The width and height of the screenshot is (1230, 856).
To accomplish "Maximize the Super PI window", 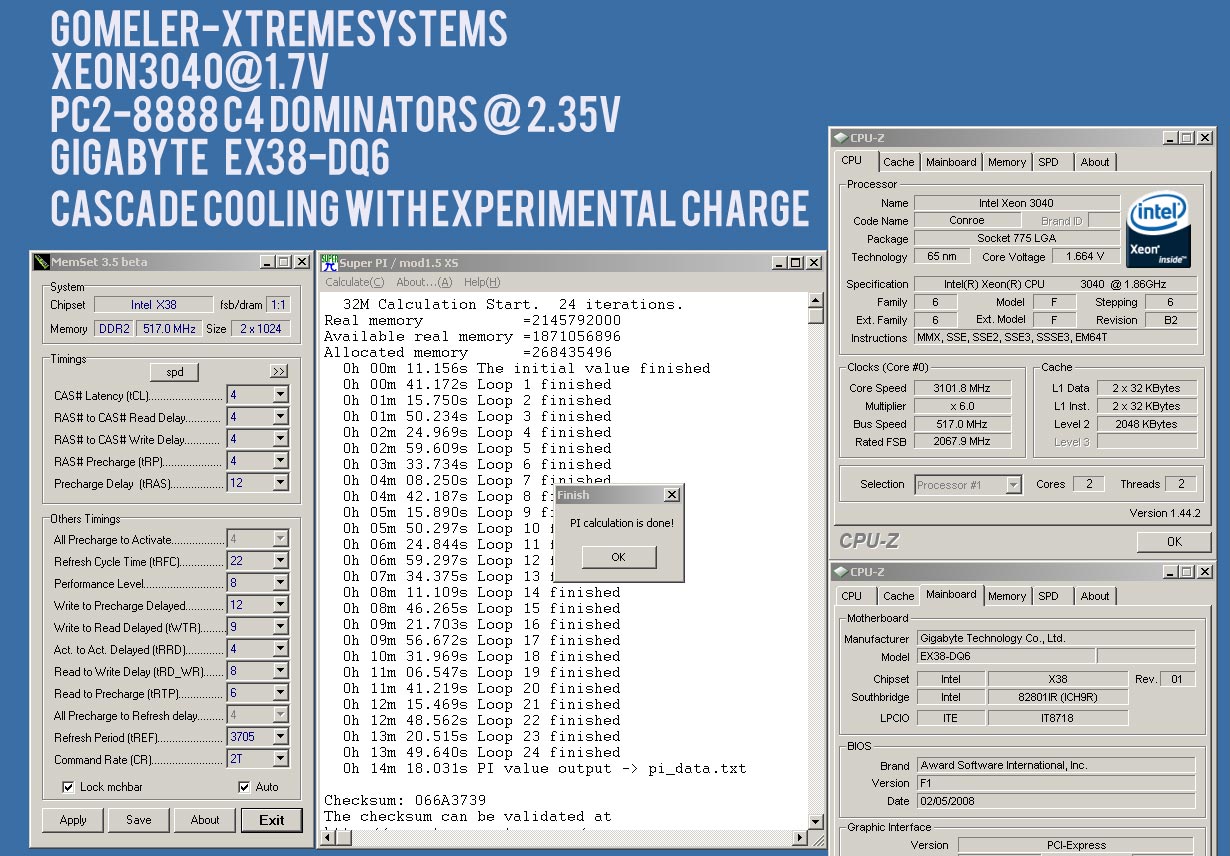I will click(x=797, y=262).
